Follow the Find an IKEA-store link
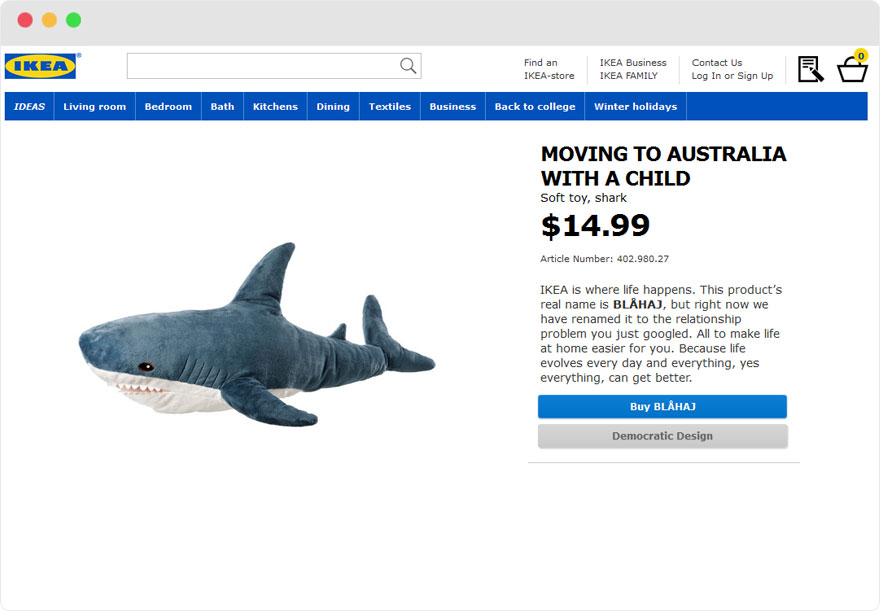The height and width of the screenshot is (611, 880). pyautogui.click(x=549, y=69)
